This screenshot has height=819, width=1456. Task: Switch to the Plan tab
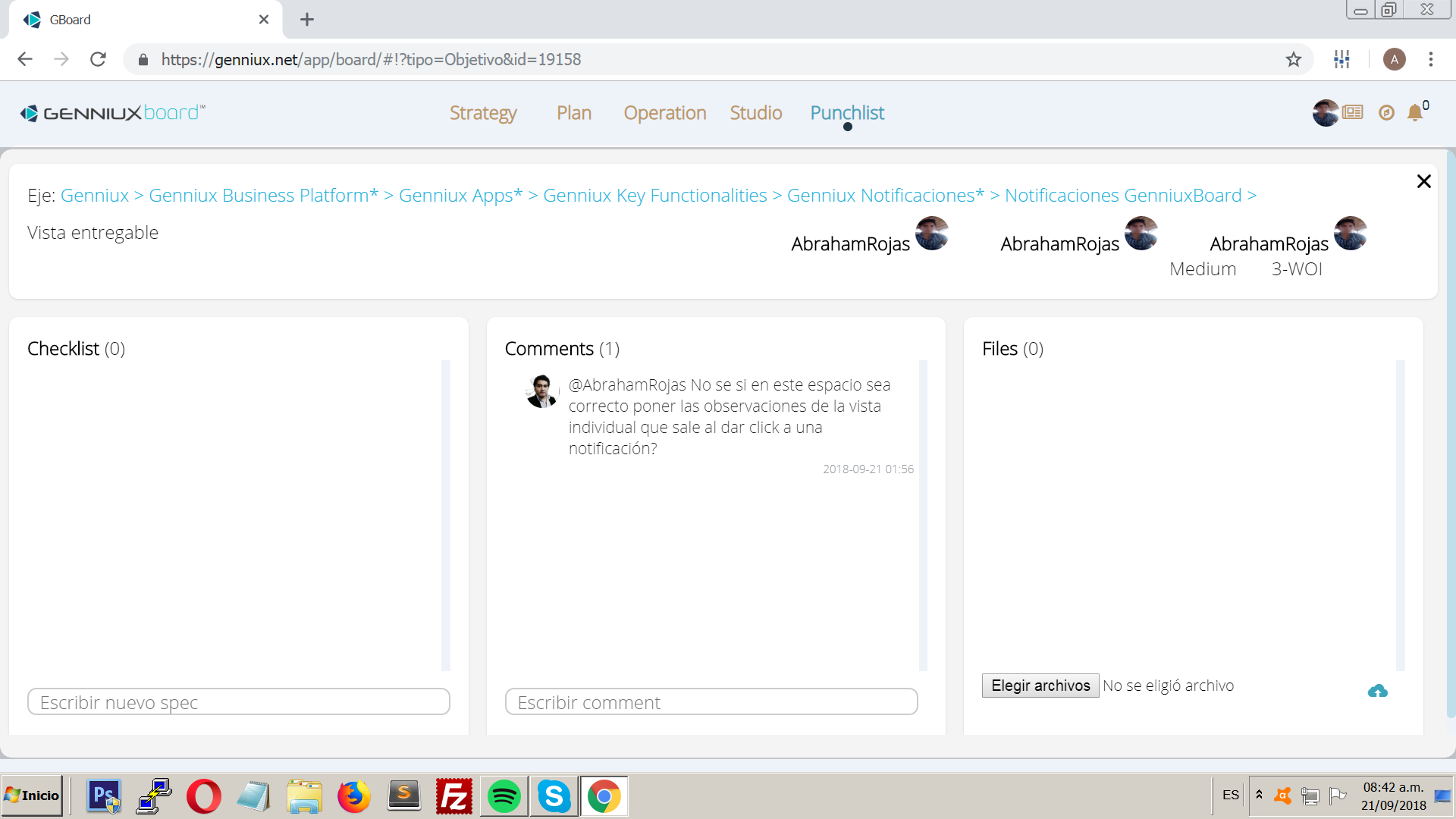(574, 113)
